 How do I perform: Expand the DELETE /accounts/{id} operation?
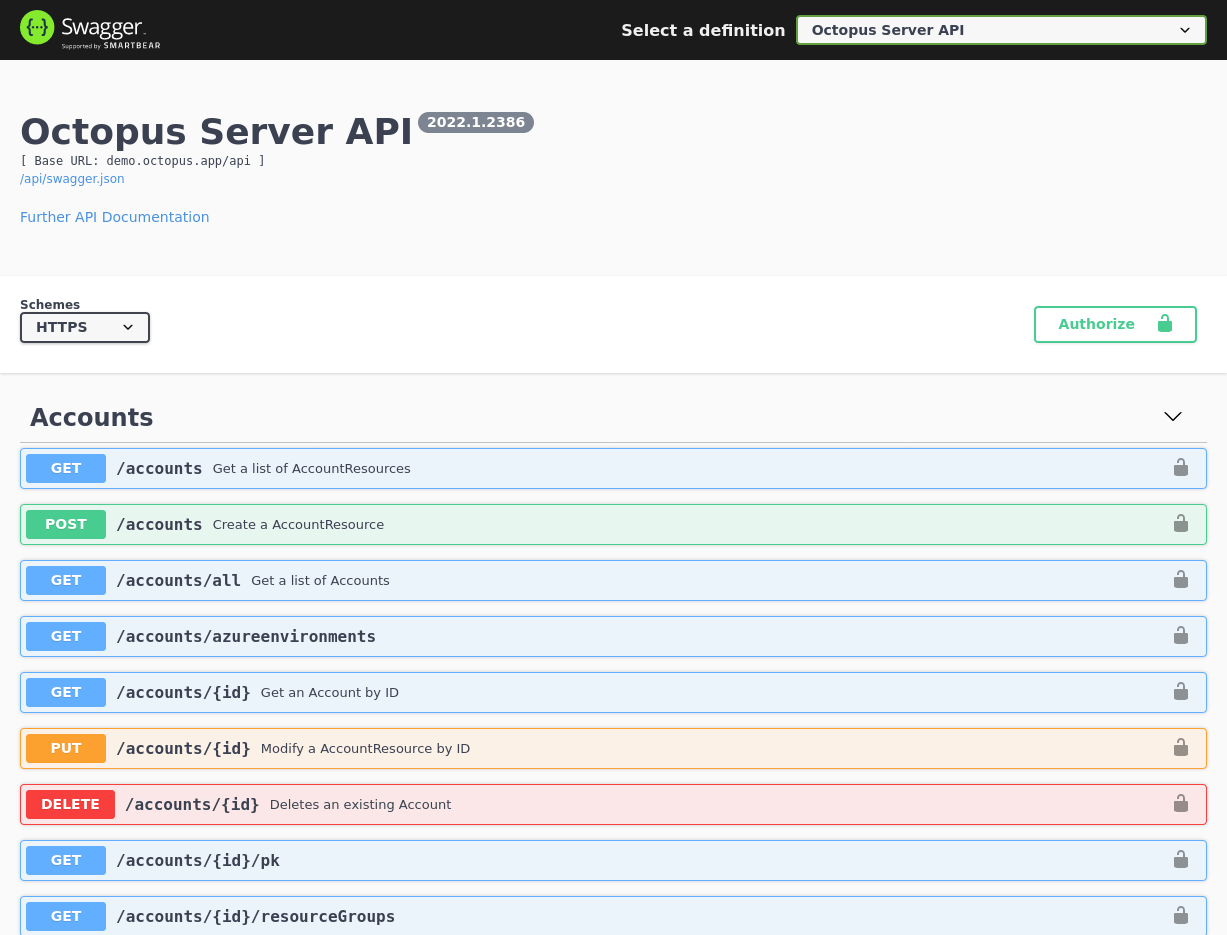pos(600,803)
